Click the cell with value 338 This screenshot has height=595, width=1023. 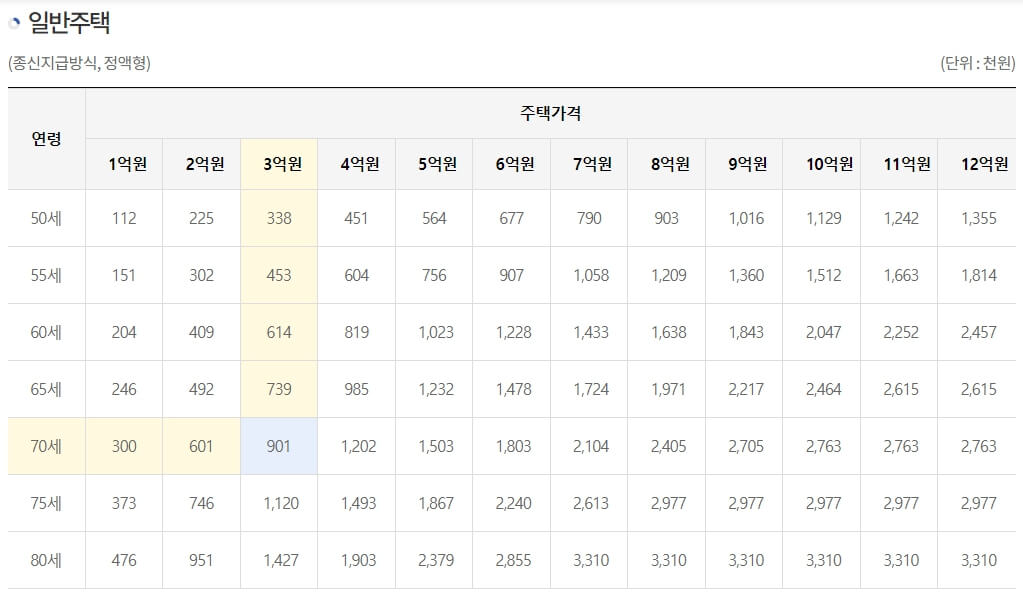[x=278, y=218]
